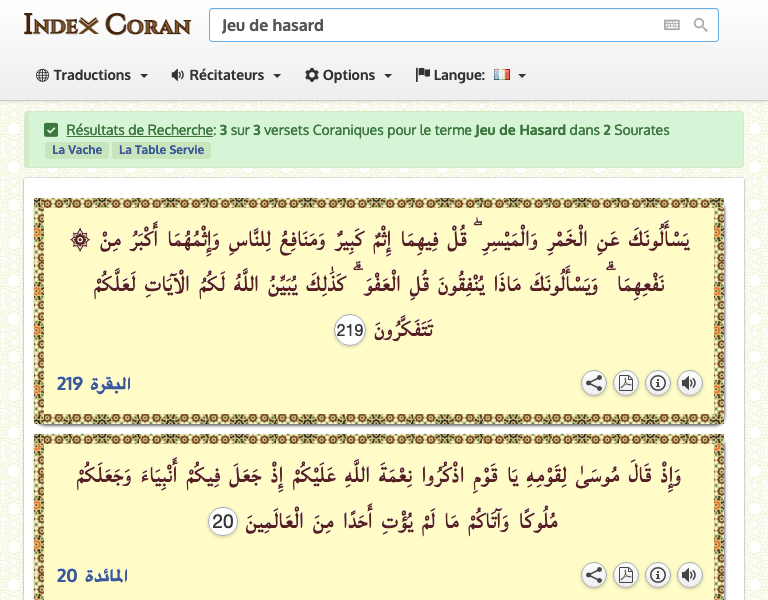Click the bold term Jeu de Hasard in banner
Image resolution: width=768 pixels, height=600 pixels.
click(x=520, y=130)
